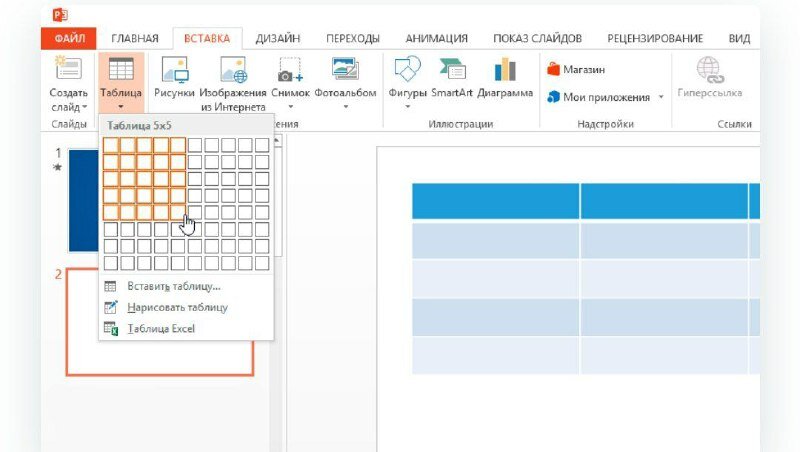This screenshot has width=800, height=452.
Task: Go to the ПЕРЕХОДЫ tab
Action: pos(353,39)
